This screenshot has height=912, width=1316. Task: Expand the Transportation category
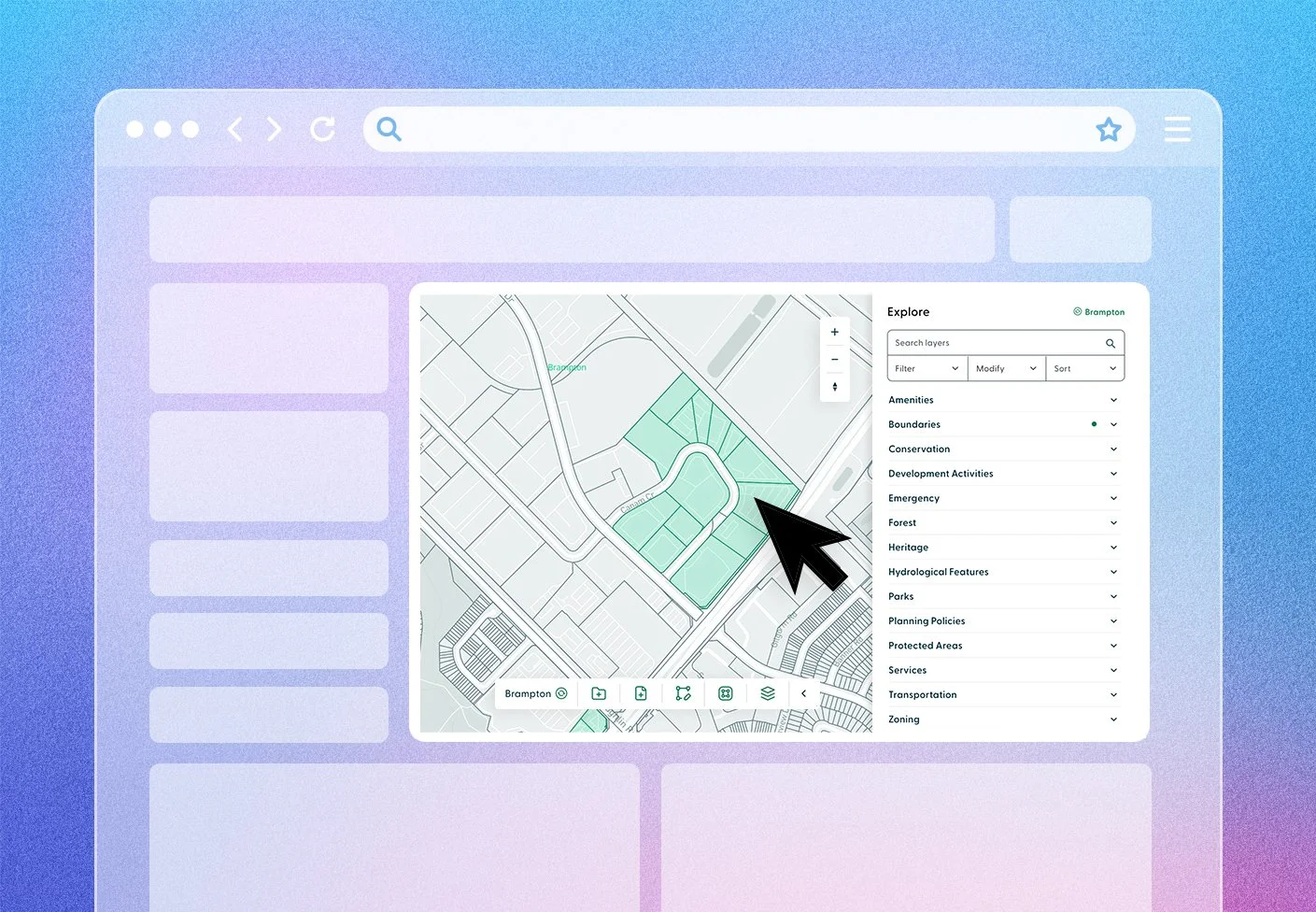[x=1004, y=695]
